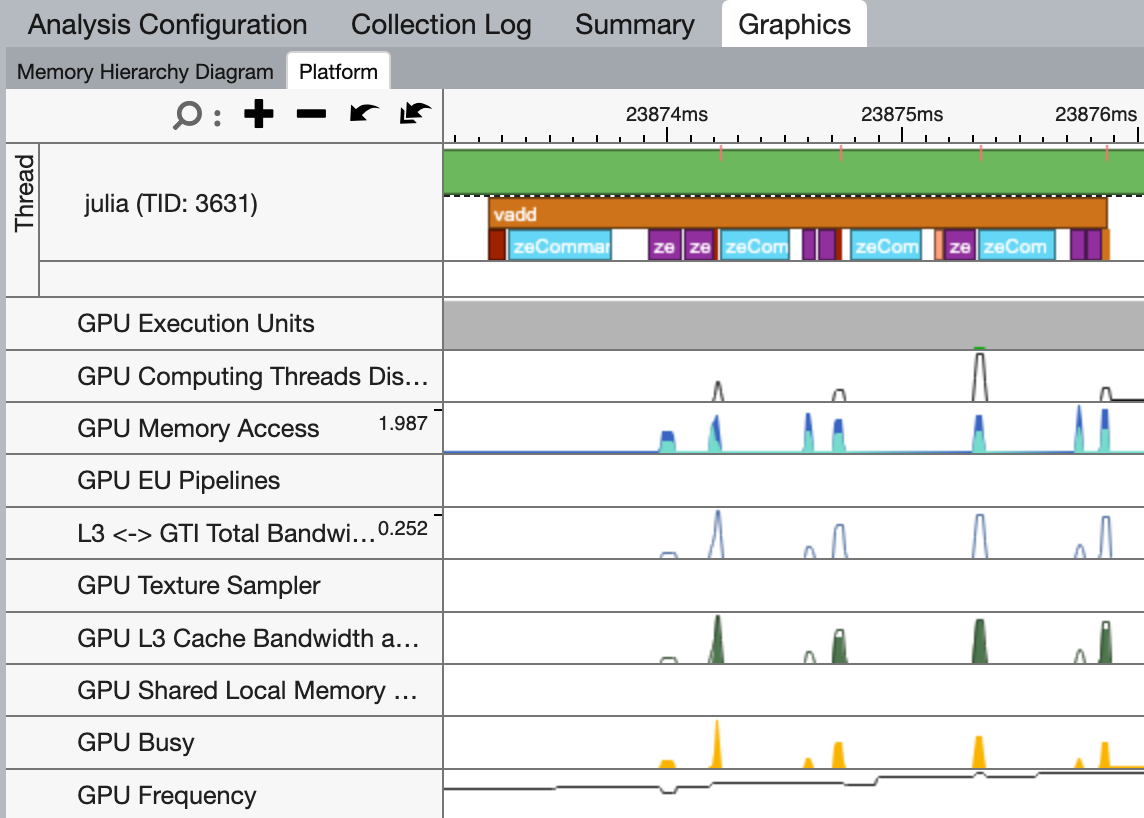Select the Graphics tab
This screenshot has height=818, width=1144.
(794, 25)
